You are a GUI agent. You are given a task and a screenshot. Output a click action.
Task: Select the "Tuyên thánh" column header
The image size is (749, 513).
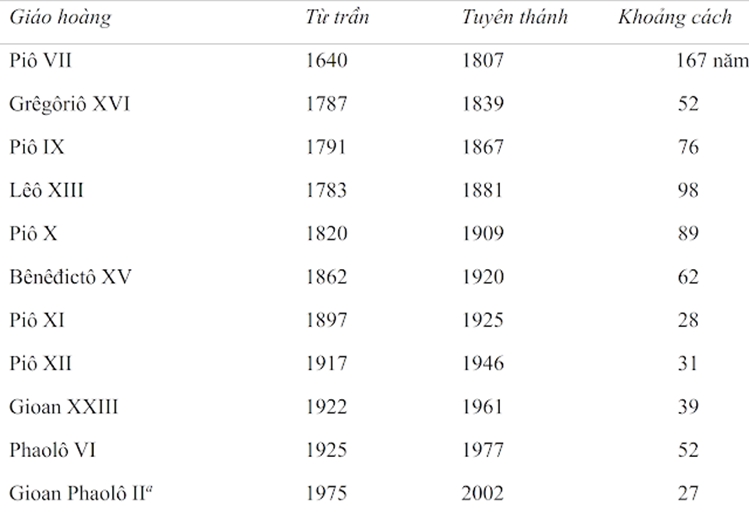(x=515, y=18)
